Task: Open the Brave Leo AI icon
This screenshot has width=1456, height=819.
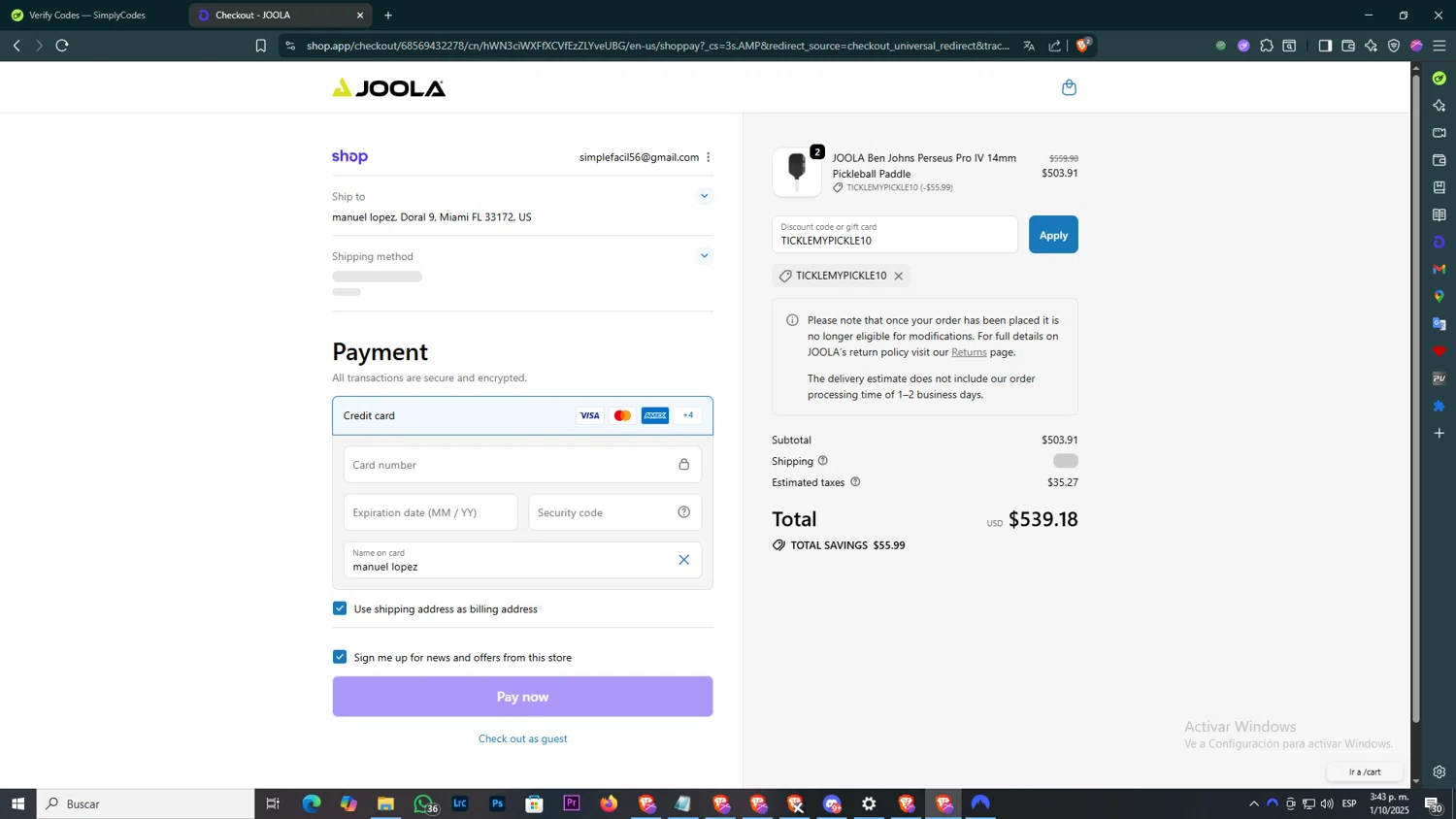Action: (1371, 46)
